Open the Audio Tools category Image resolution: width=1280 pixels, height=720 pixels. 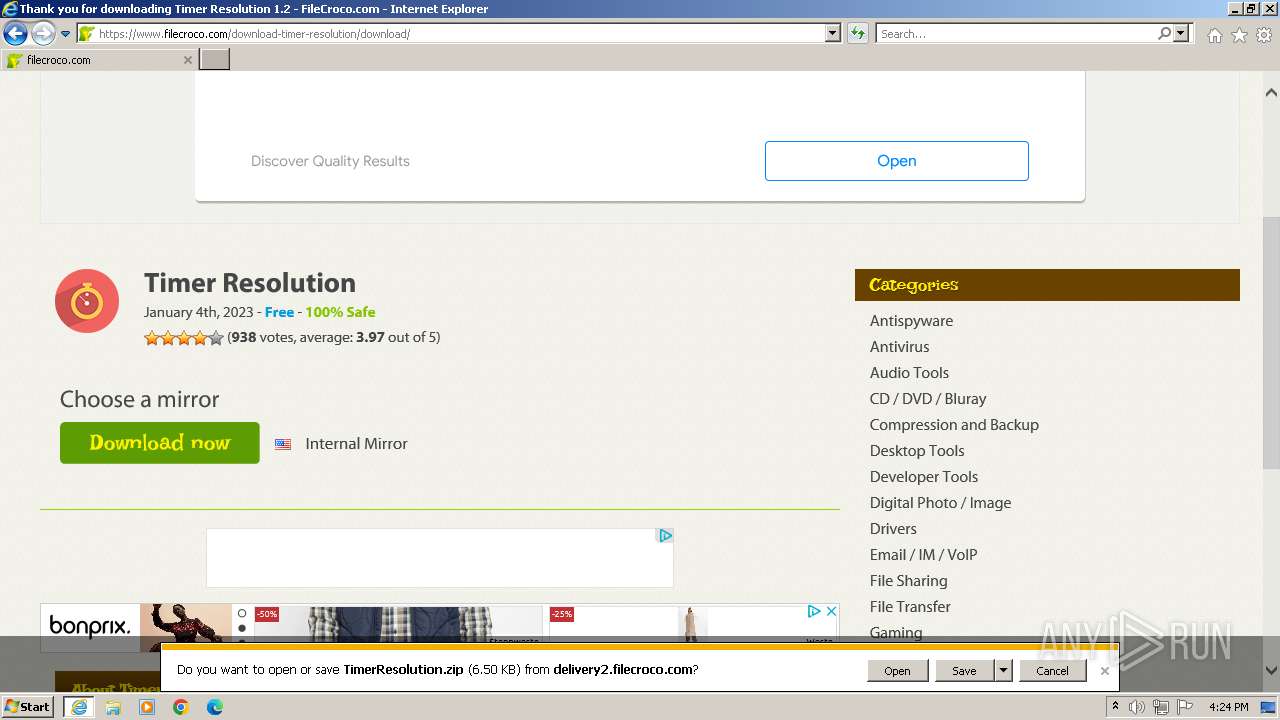click(909, 373)
